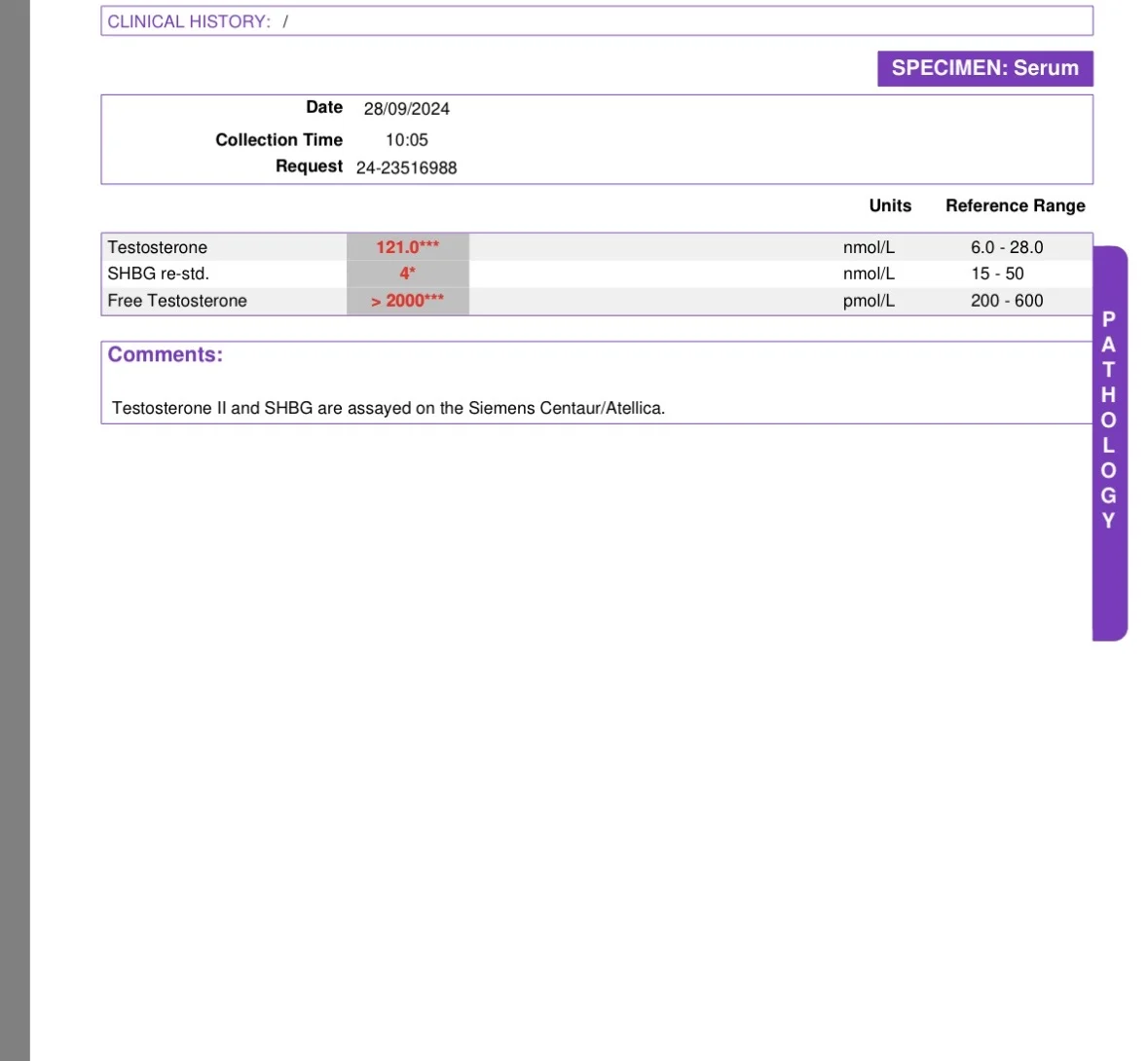1148x1061 pixels.
Task: Click the Reference Range column header
Action: pyautogui.click(x=1016, y=205)
